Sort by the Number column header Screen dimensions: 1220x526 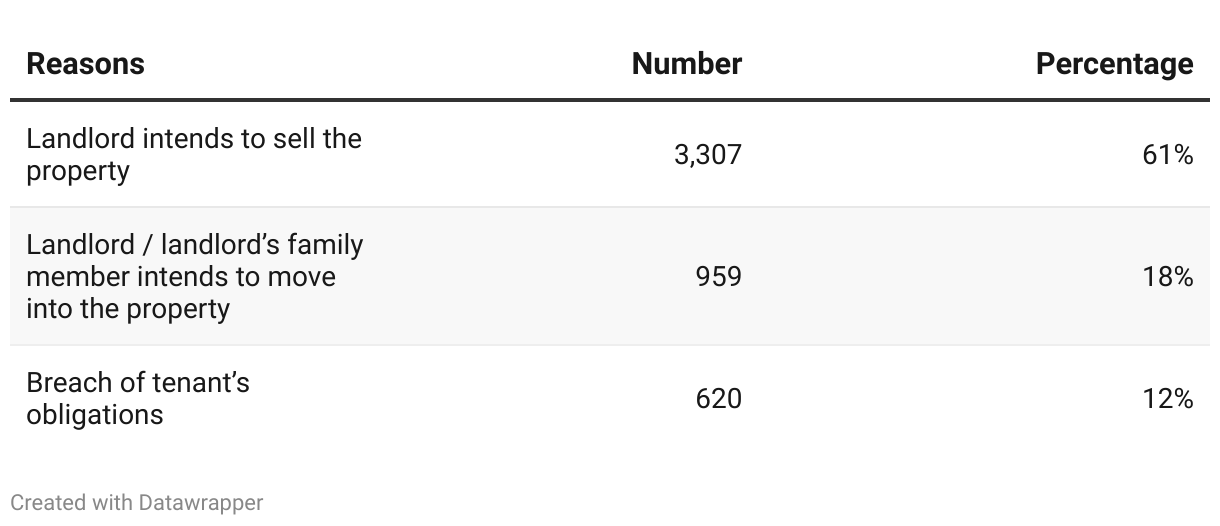pyautogui.click(x=687, y=64)
